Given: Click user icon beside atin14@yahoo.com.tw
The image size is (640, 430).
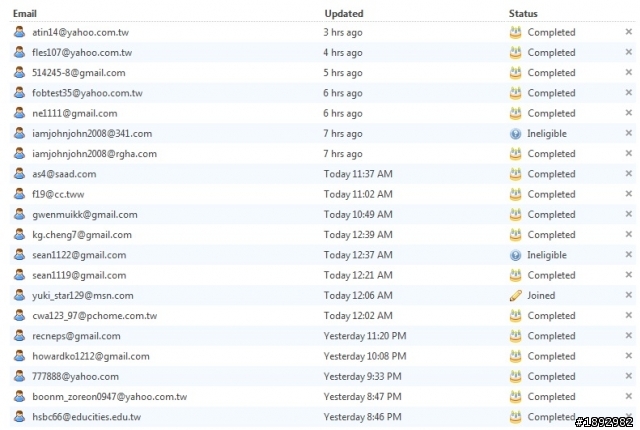Looking at the screenshot, I should pos(19,32).
